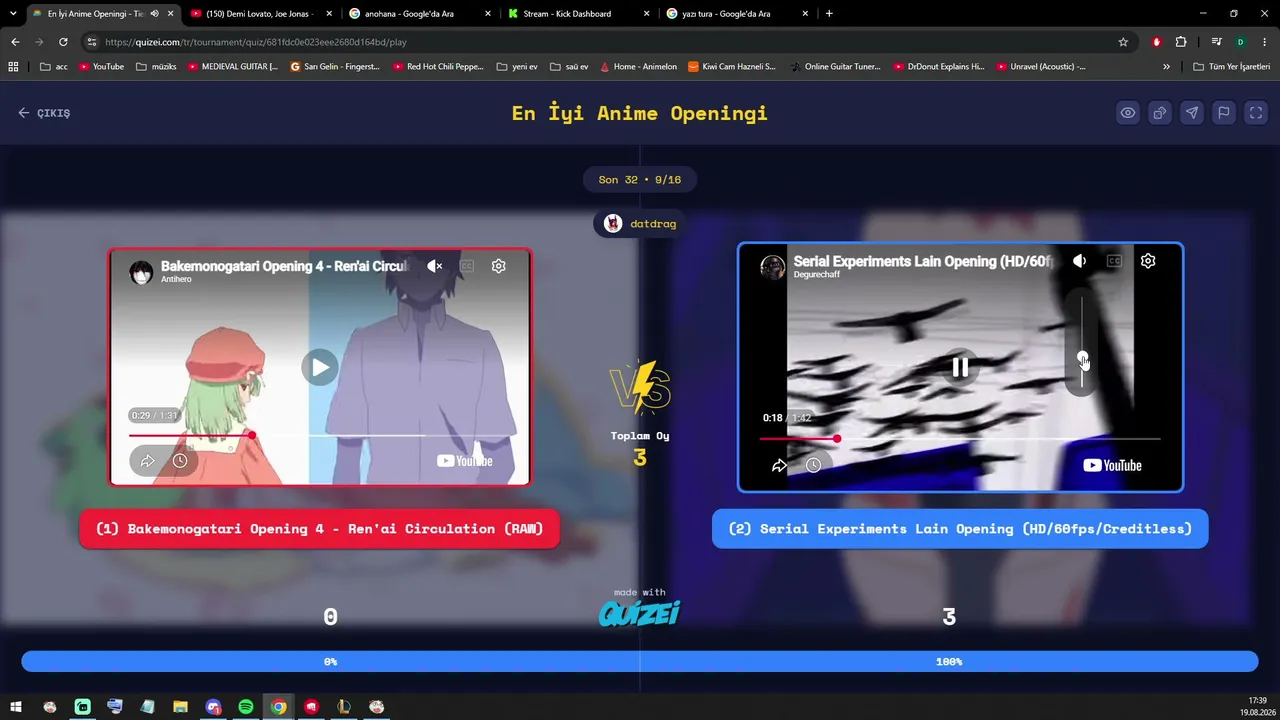Mute the En İyi Anime Openingi tab audio

click(x=154, y=14)
